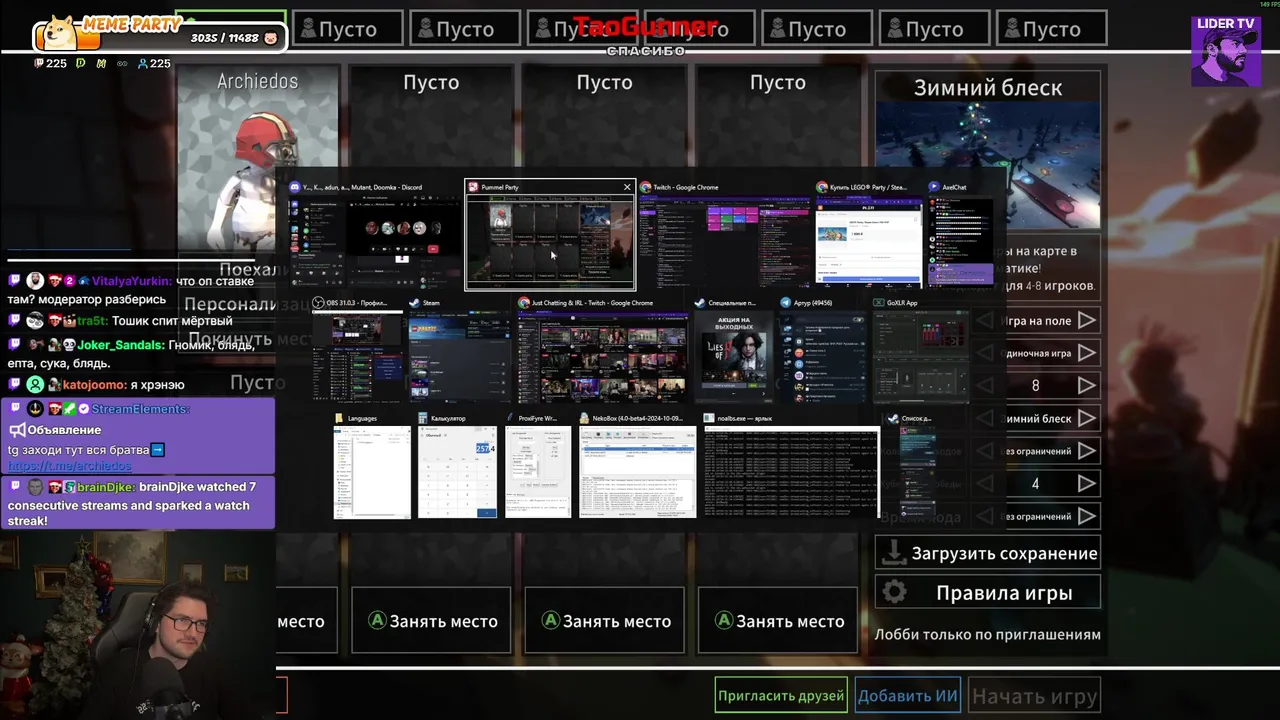Click Загрузить сохранение button
The width and height of the screenshot is (1280, 720).
tap(988, 552)
